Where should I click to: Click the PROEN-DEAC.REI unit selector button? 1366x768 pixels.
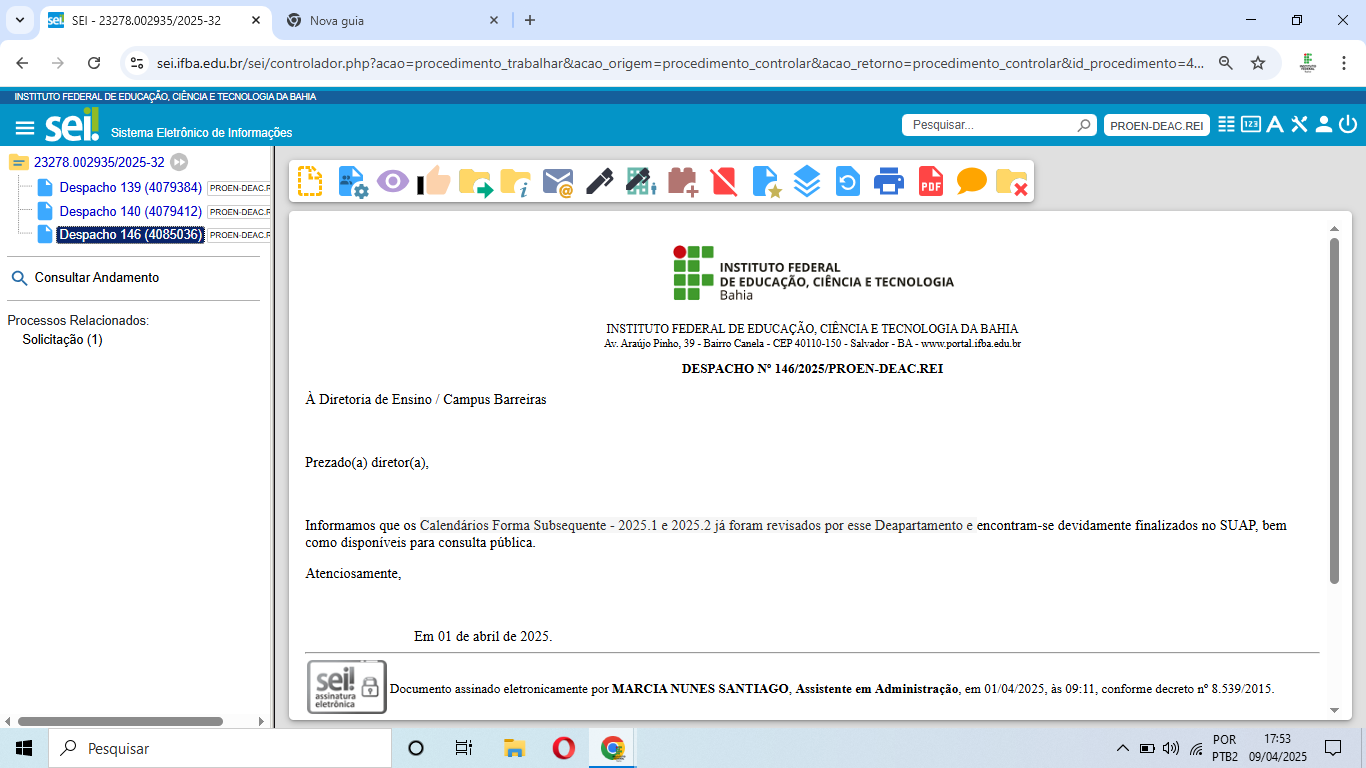pyautogui.click(x=1157, y=125)
